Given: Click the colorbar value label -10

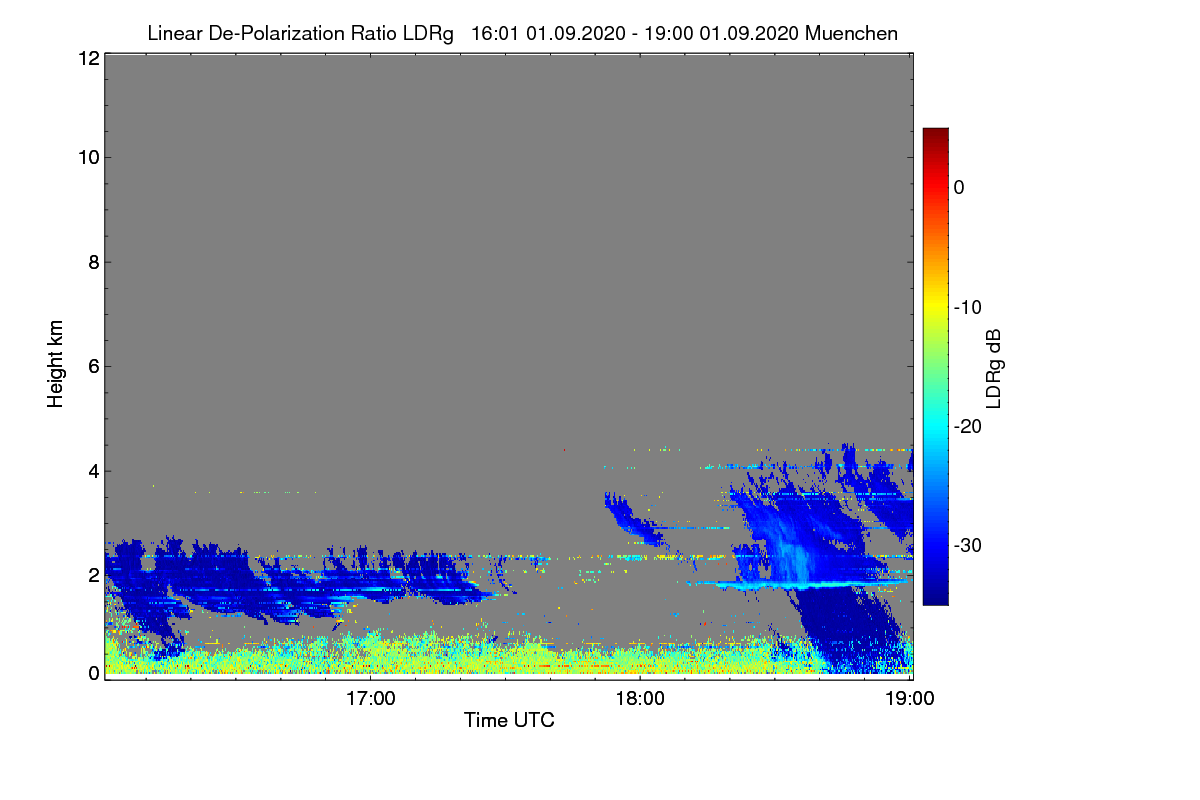Looking at the screenshot, I should (967, 307).
